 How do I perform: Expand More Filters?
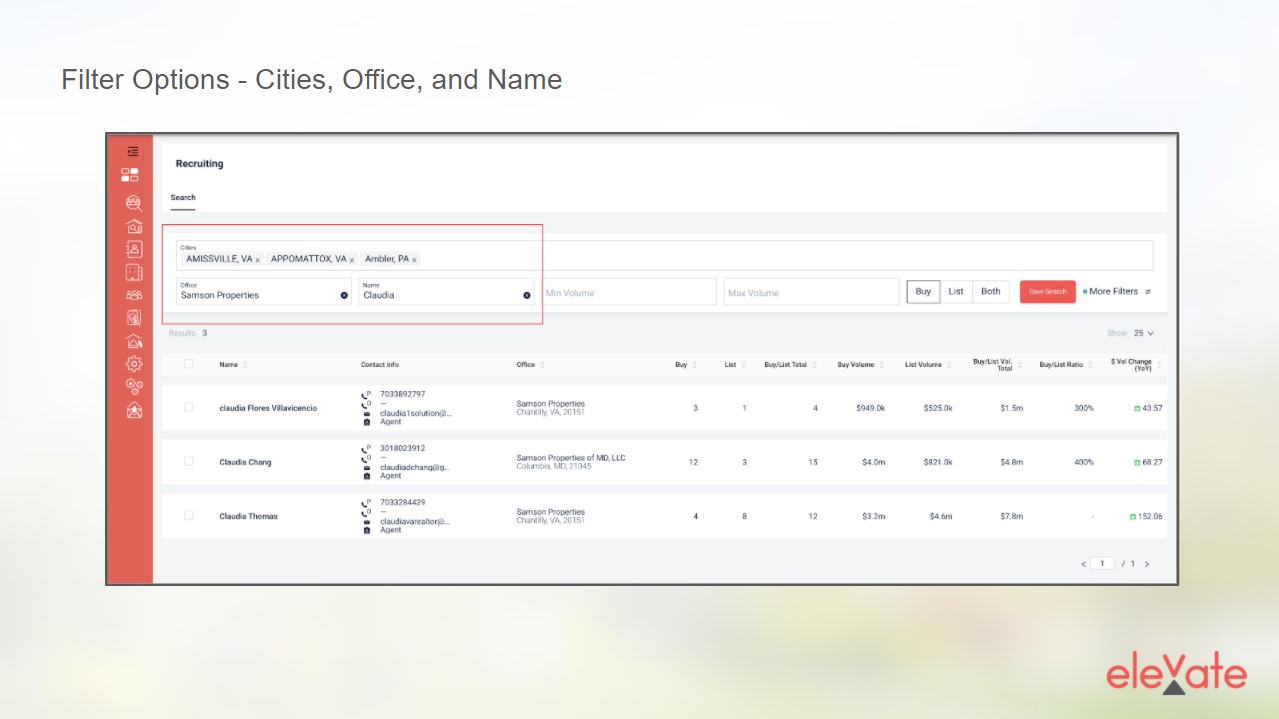[x=1113, y=292]
